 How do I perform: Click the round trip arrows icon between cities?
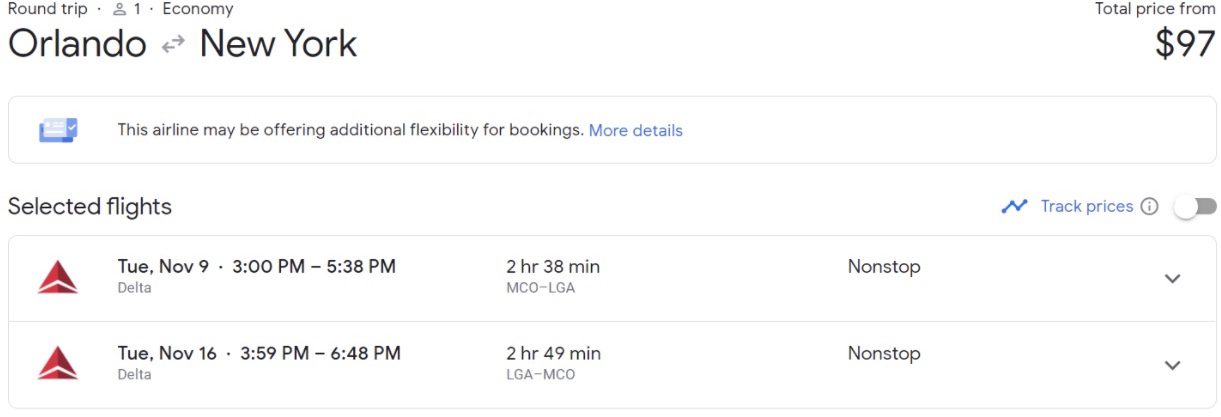[x=173, y=44]
